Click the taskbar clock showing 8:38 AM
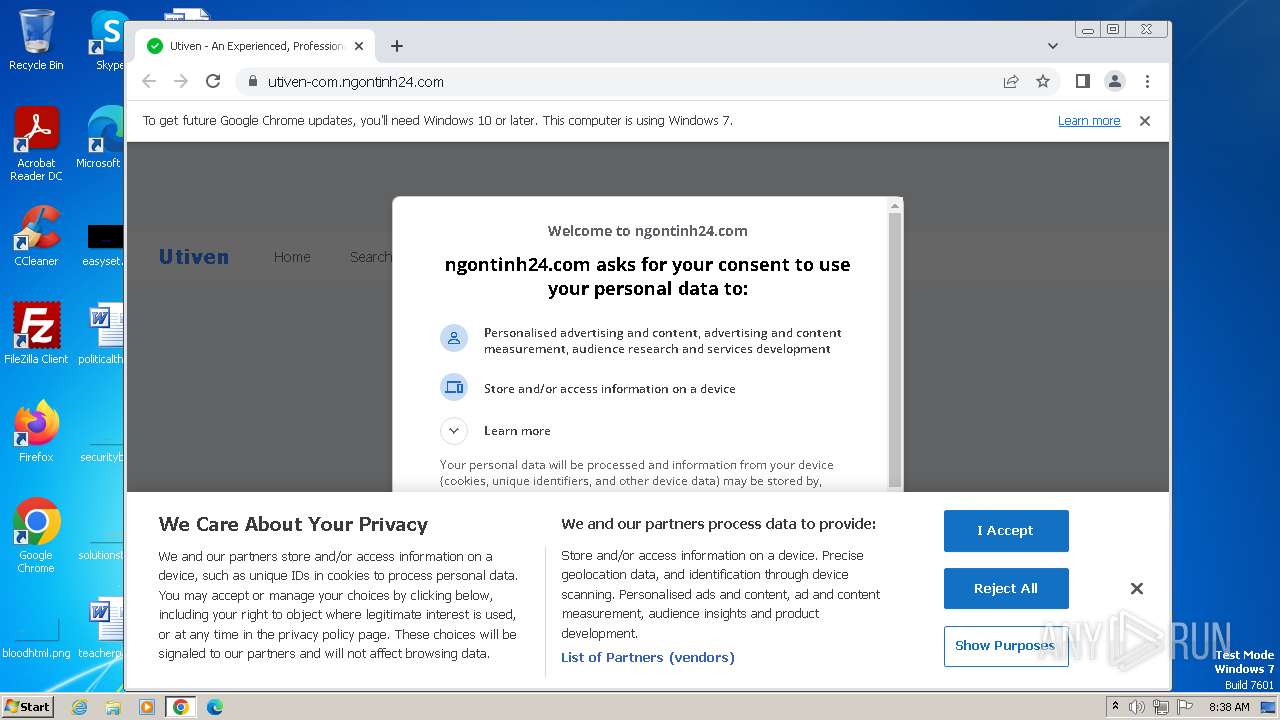Image resolution: width=1280 pixels, height=720 pixels. click(x=1229, y=707)
